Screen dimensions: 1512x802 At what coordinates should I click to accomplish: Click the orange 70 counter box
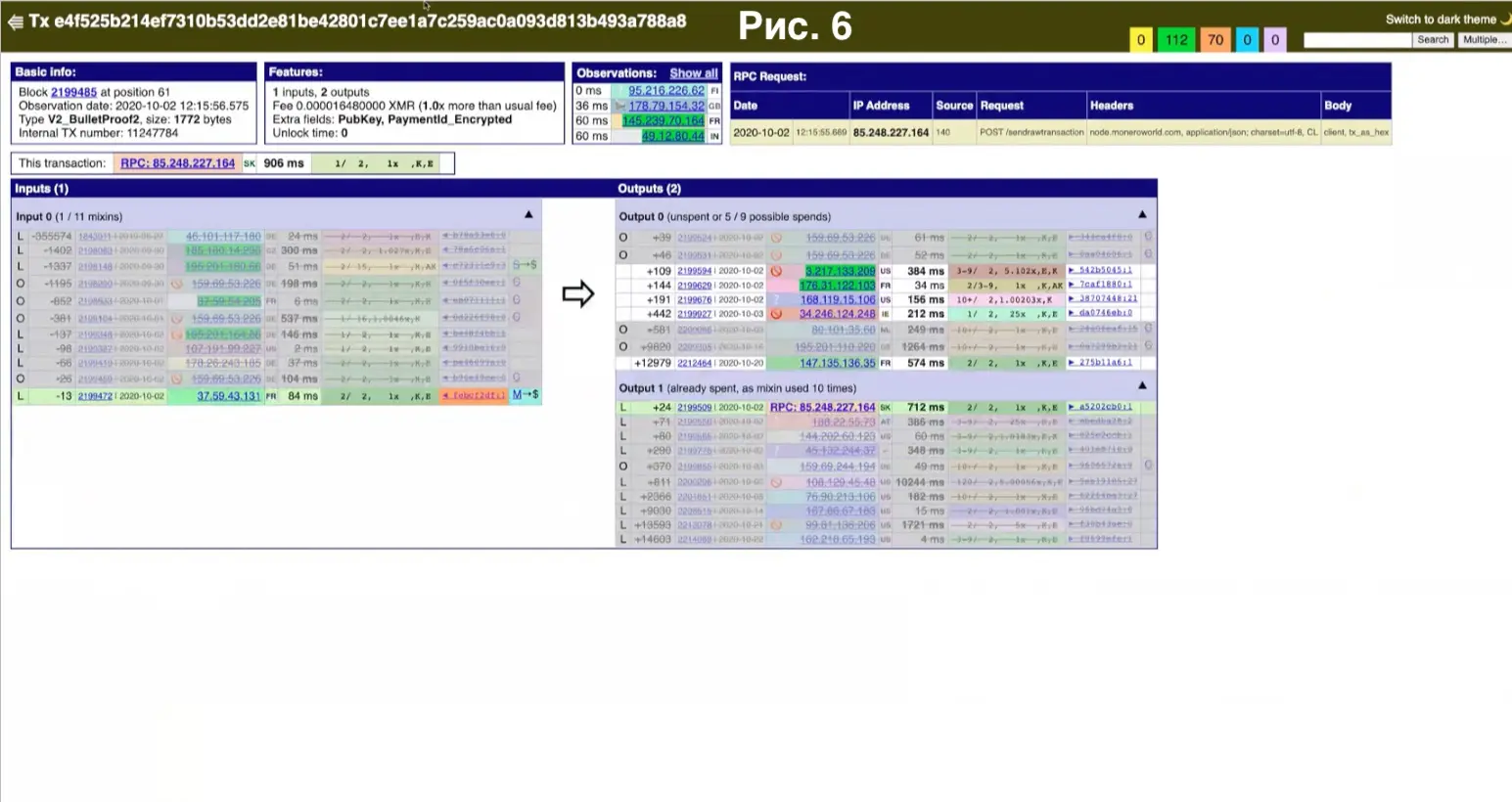[1214, 40]
